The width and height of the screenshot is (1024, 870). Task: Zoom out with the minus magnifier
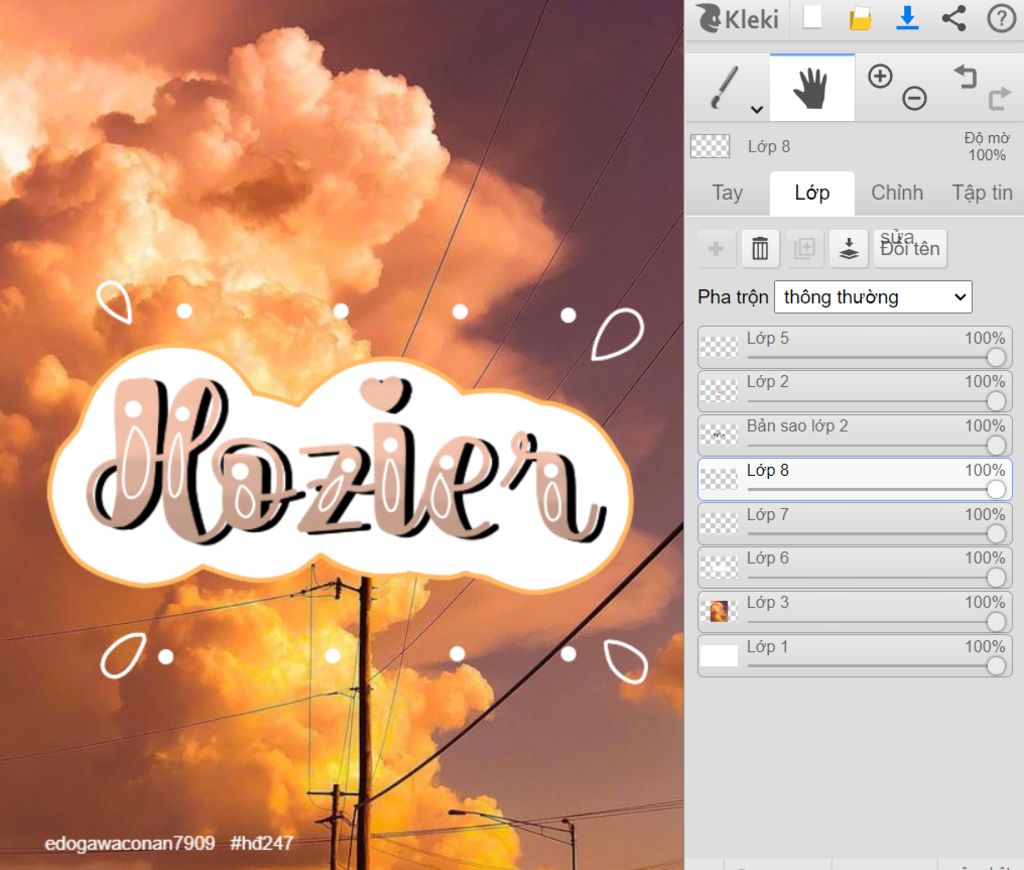914,99
